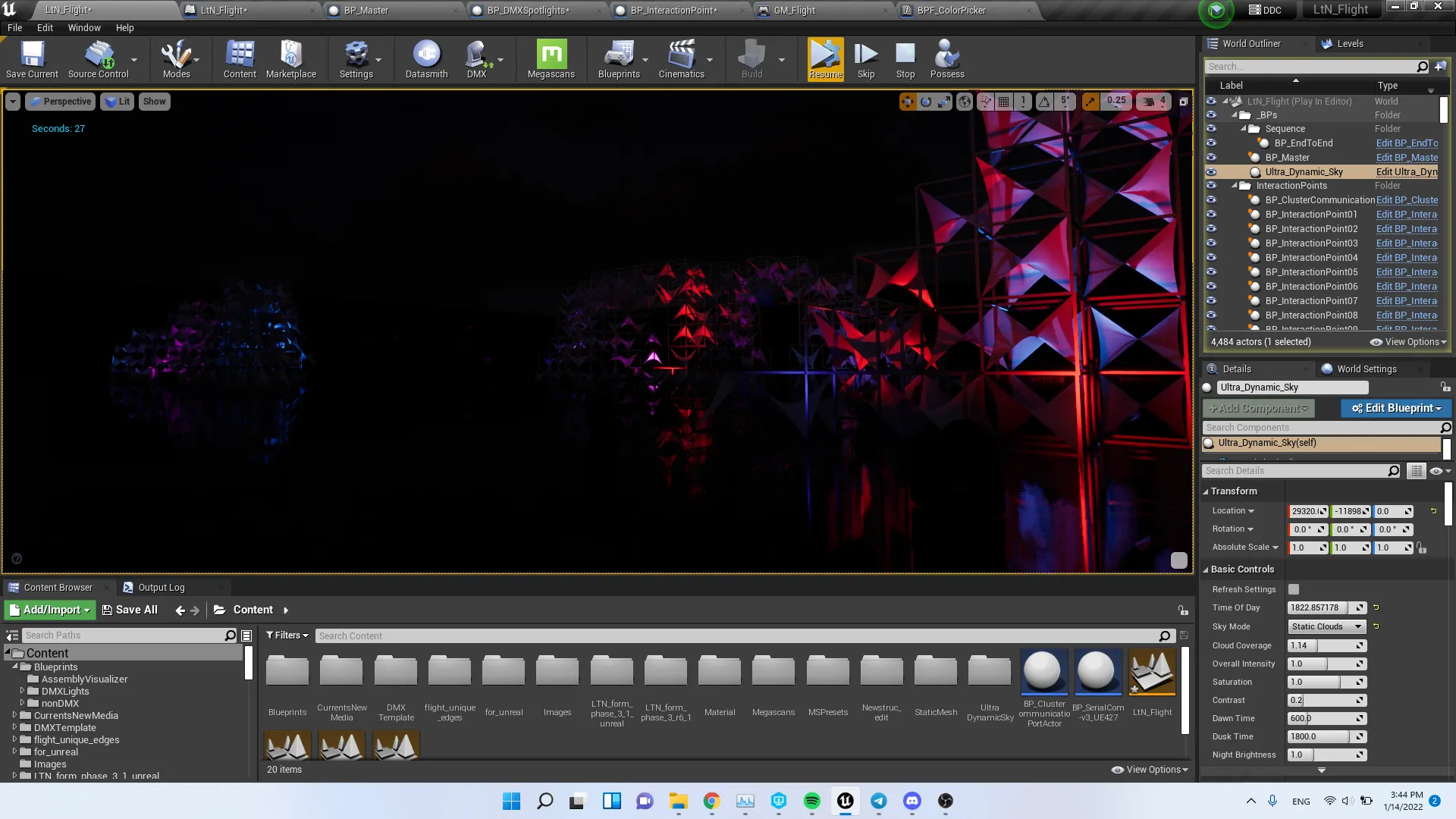Open the Spotify taskbar icon
The image size is (1456, 819).
pyautogui.click(x=811, y=801)
